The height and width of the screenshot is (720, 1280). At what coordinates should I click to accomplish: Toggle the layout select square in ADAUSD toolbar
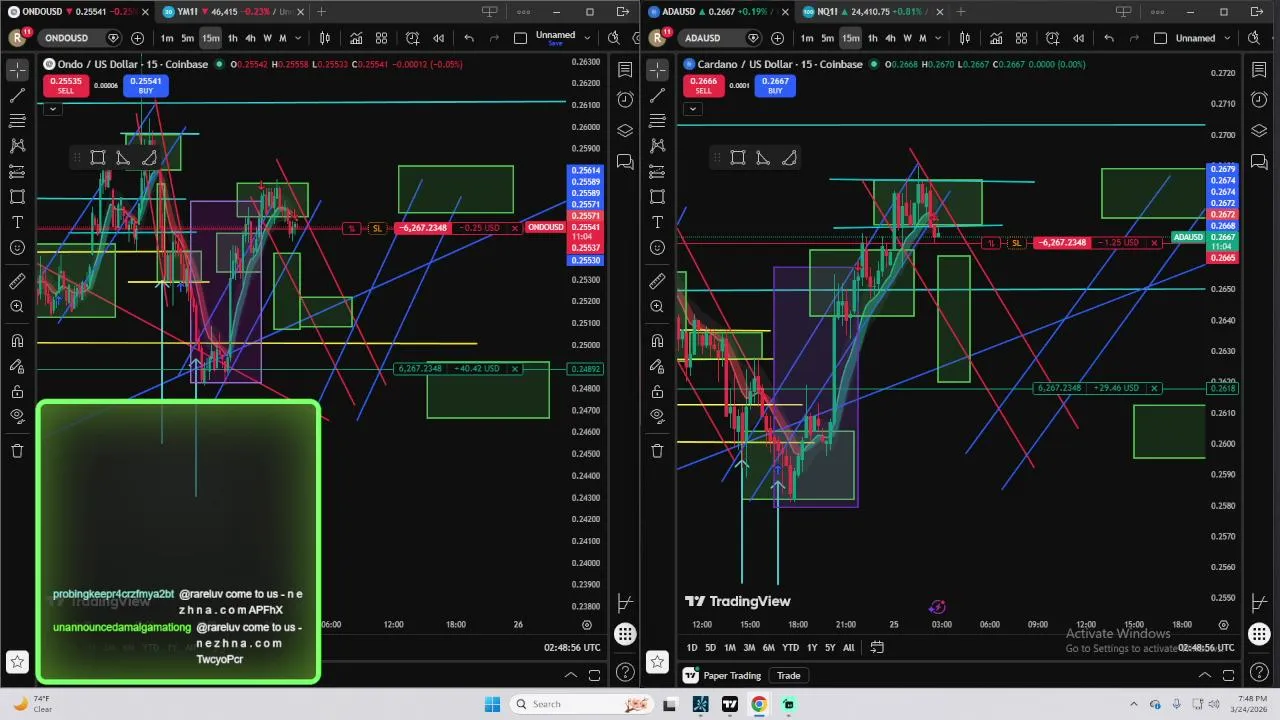1160,38
